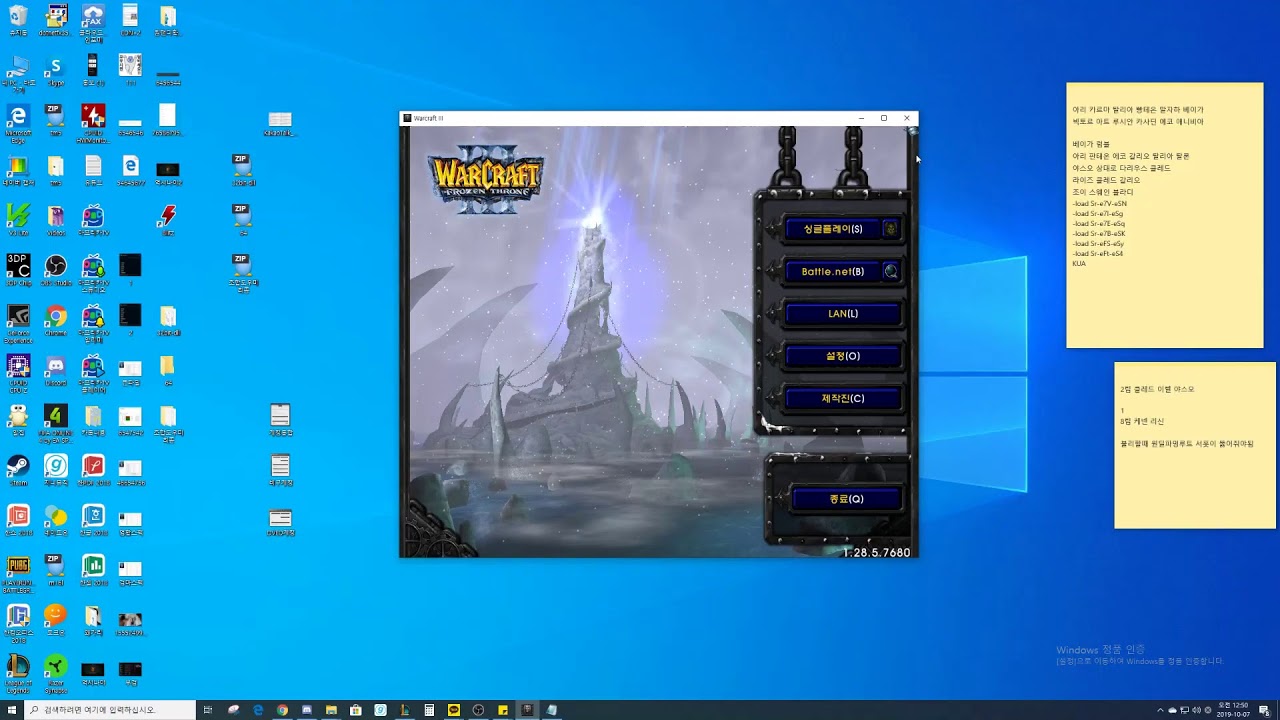Open the Recycle Bin desktop icon
1280x720 pixels.
[18, 20]
